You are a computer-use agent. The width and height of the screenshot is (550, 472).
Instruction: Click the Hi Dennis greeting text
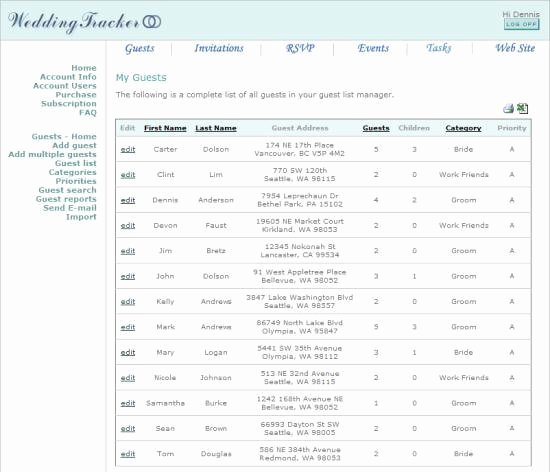[521, 14]
